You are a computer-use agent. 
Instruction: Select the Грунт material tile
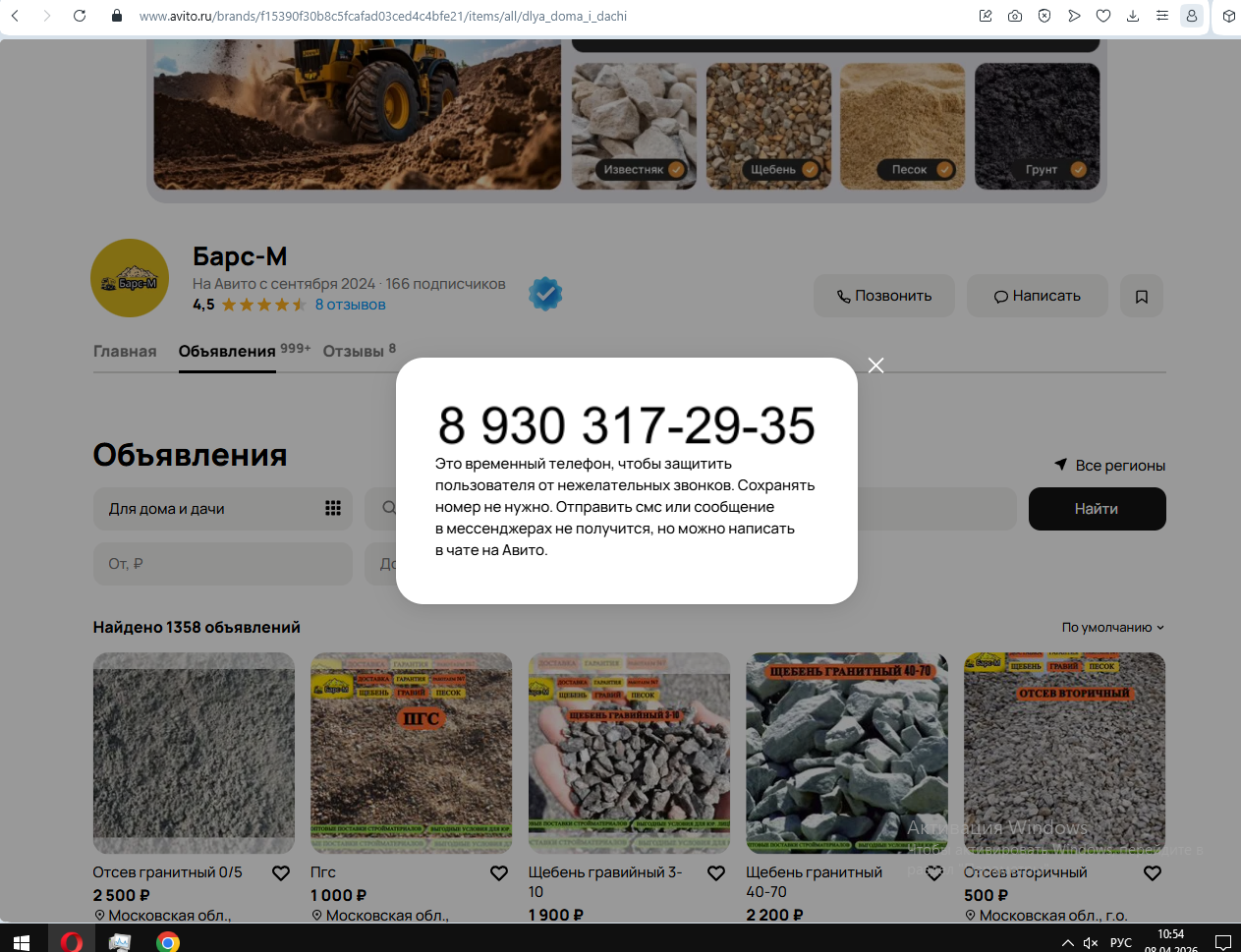(x=1038, y=126)
